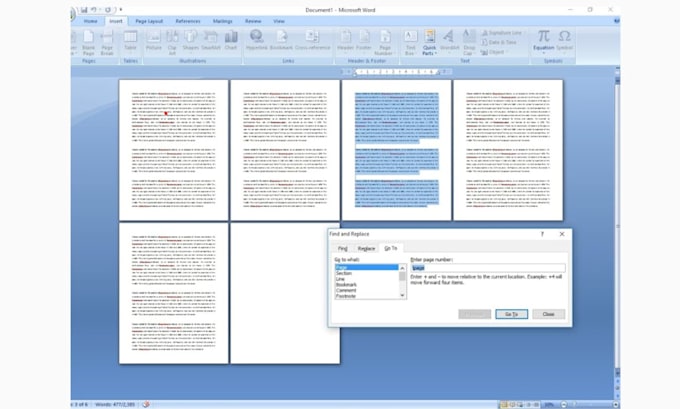Insert a Blank Page from ribbon
Viewport: 680px width, 409px height.
88,43
